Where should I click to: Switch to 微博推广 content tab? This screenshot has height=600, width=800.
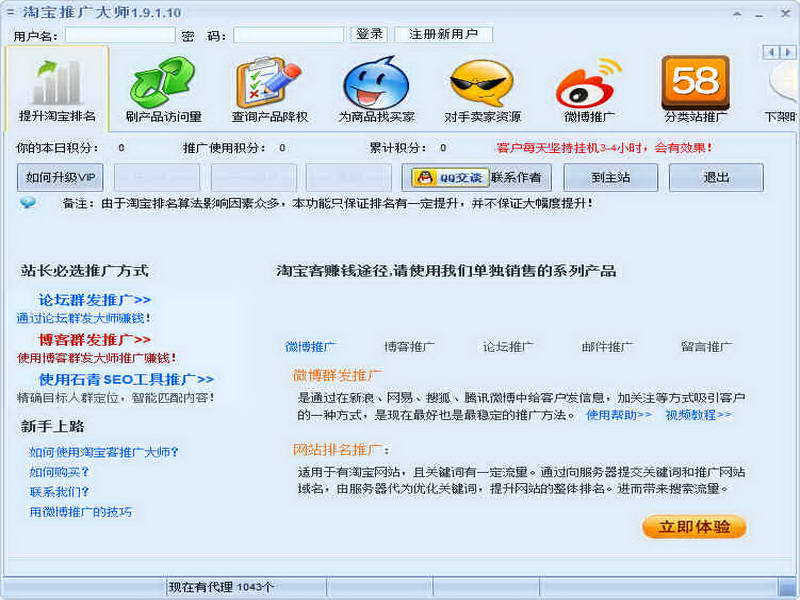[x=310, y=347]
